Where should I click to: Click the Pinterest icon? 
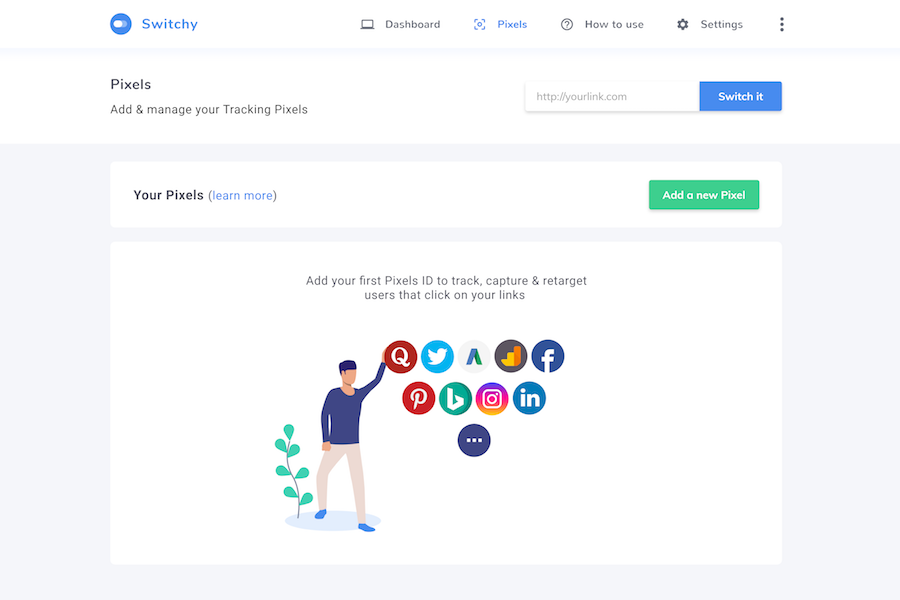(418, 398)
